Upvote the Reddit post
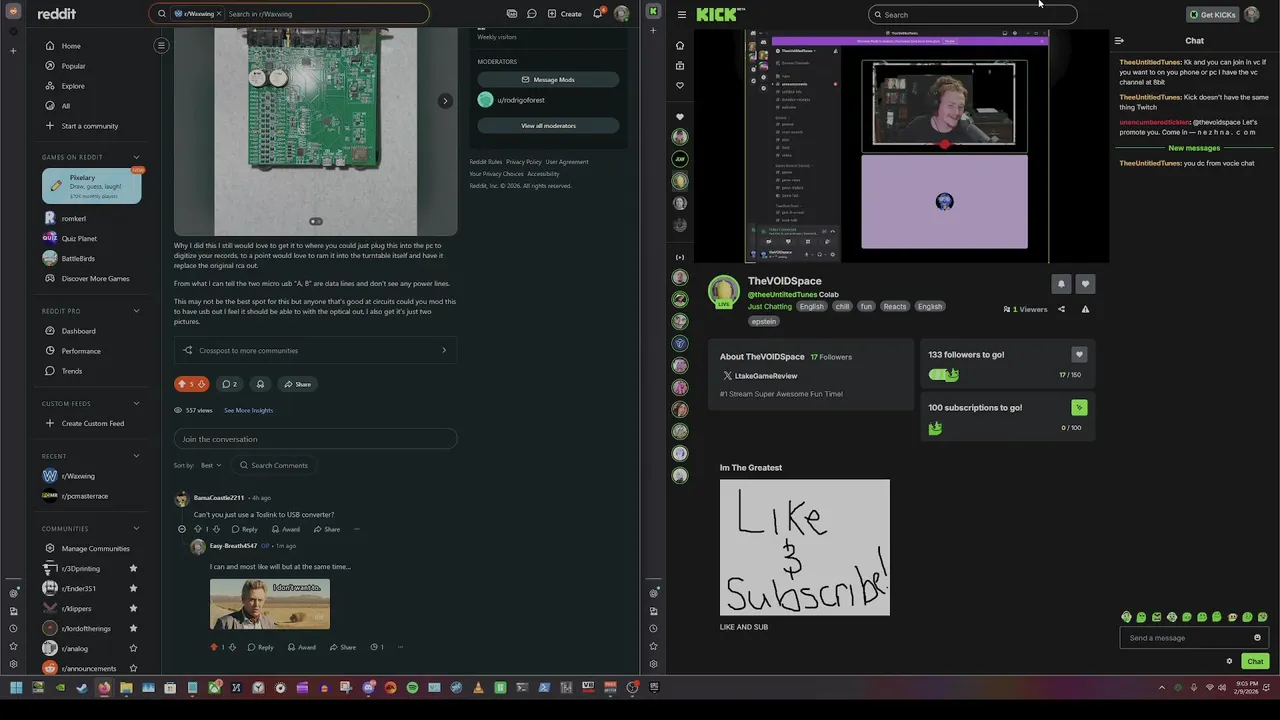 tap(182, 384)
